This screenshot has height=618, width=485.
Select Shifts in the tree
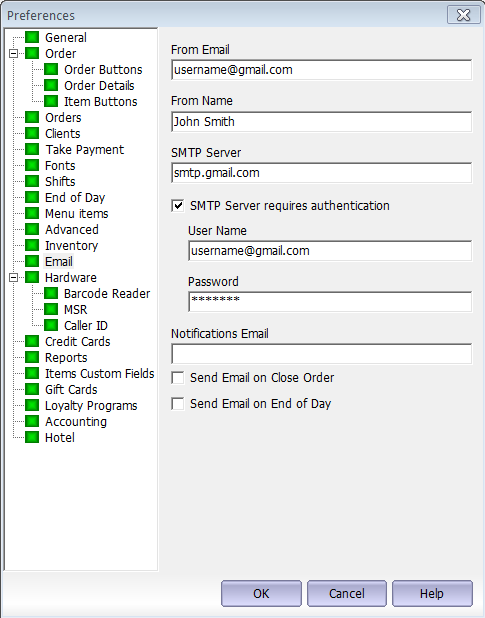60,181
